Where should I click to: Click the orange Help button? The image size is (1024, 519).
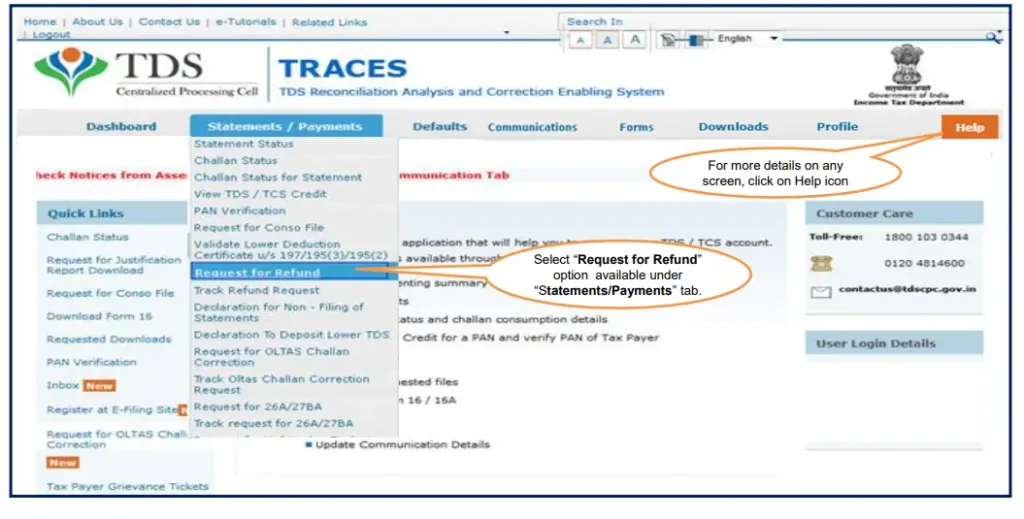pos(970,127)
